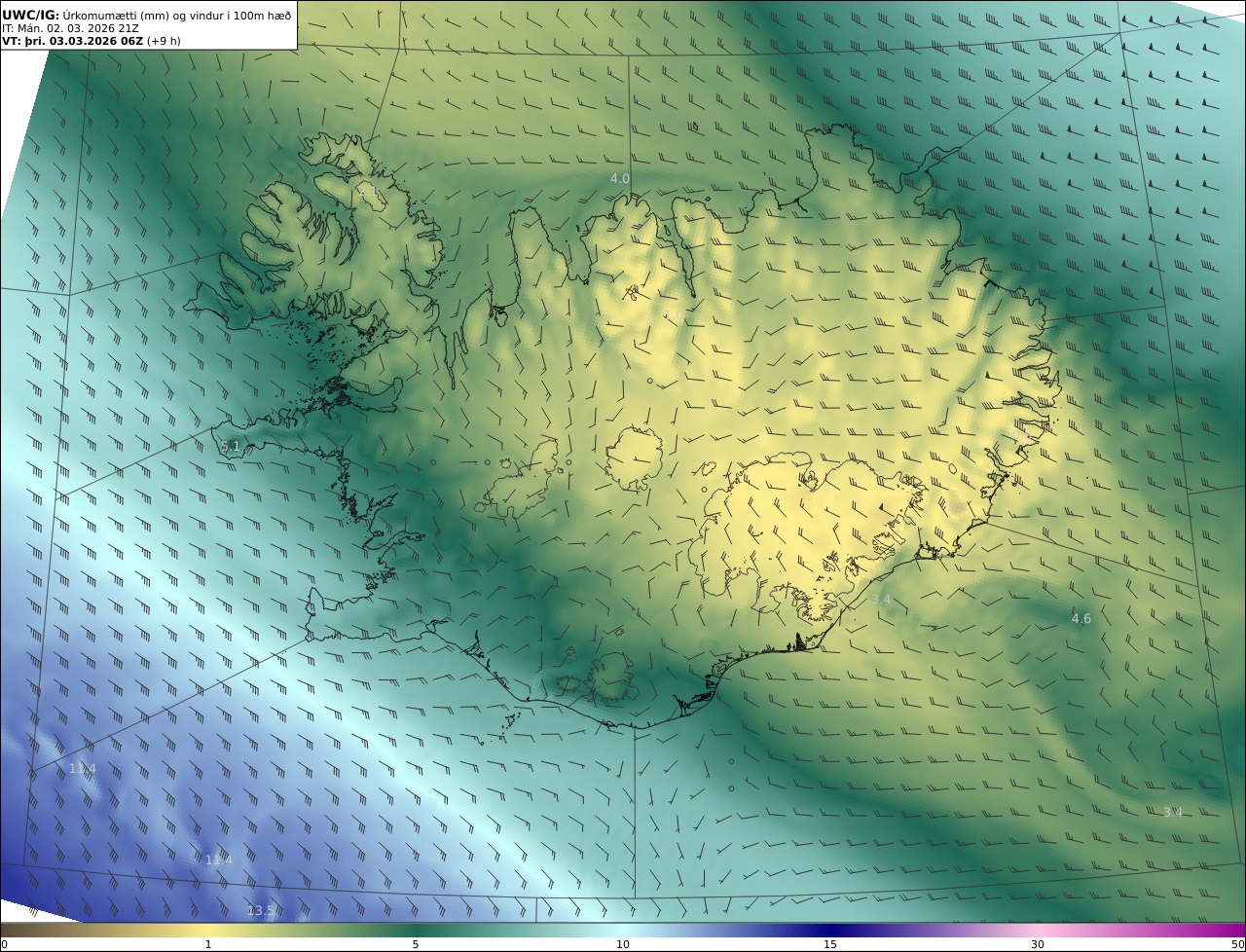
Task: Click the color bar tick label "10"
Action: coord(623,944)
